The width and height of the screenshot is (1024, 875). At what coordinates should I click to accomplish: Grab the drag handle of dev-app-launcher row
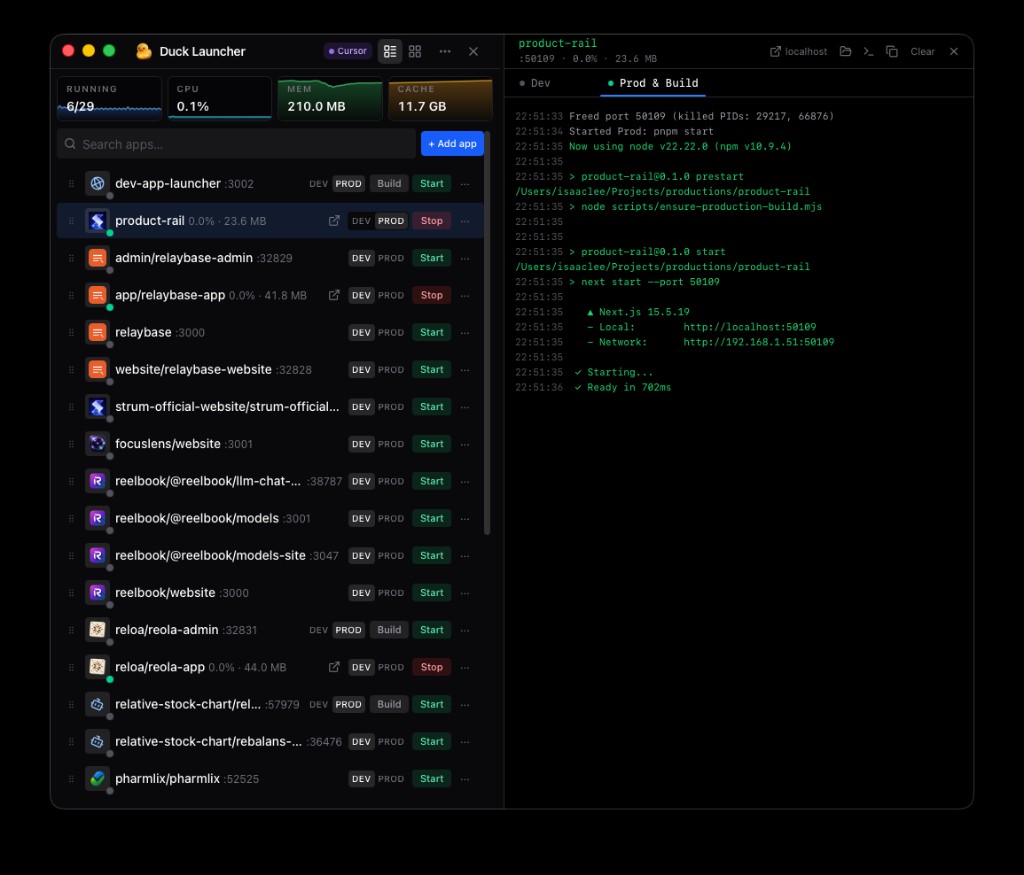coord(71,183)
